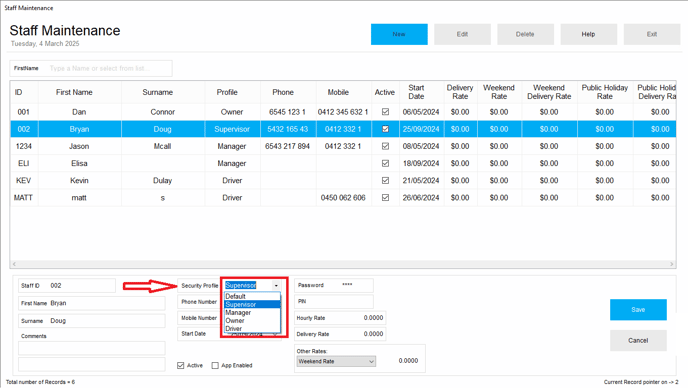Select the MATT ID cell
This screenshot has height=388, width=688.
click(24, 198)
